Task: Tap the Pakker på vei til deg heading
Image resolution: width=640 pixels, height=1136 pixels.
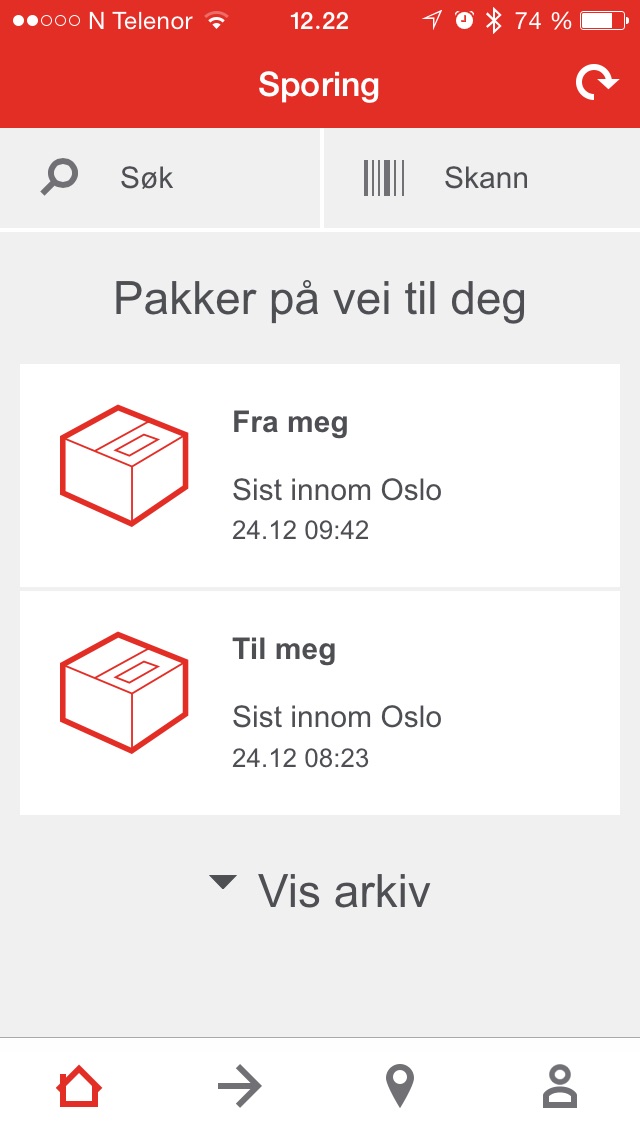Action: tap(320, 299)
